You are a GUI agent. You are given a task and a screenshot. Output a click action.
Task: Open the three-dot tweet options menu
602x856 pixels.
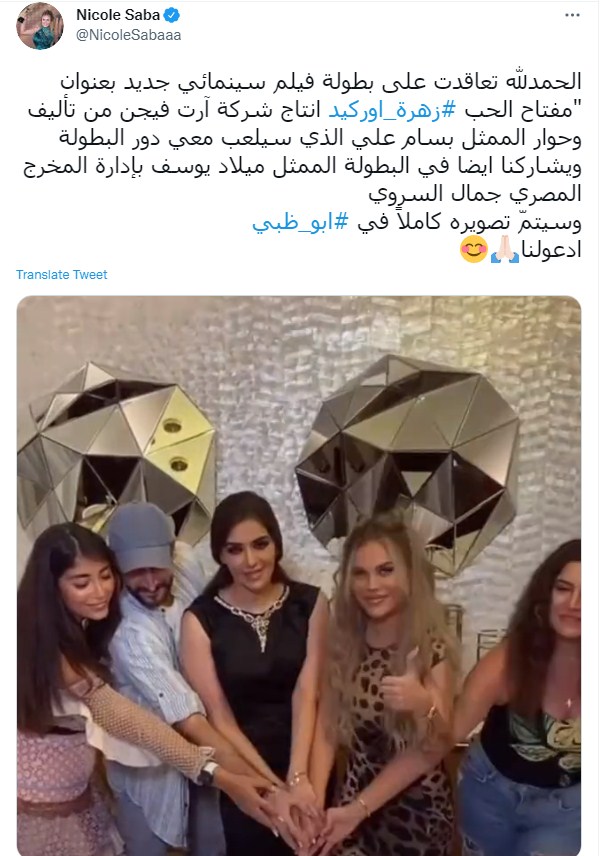[572, 15]
